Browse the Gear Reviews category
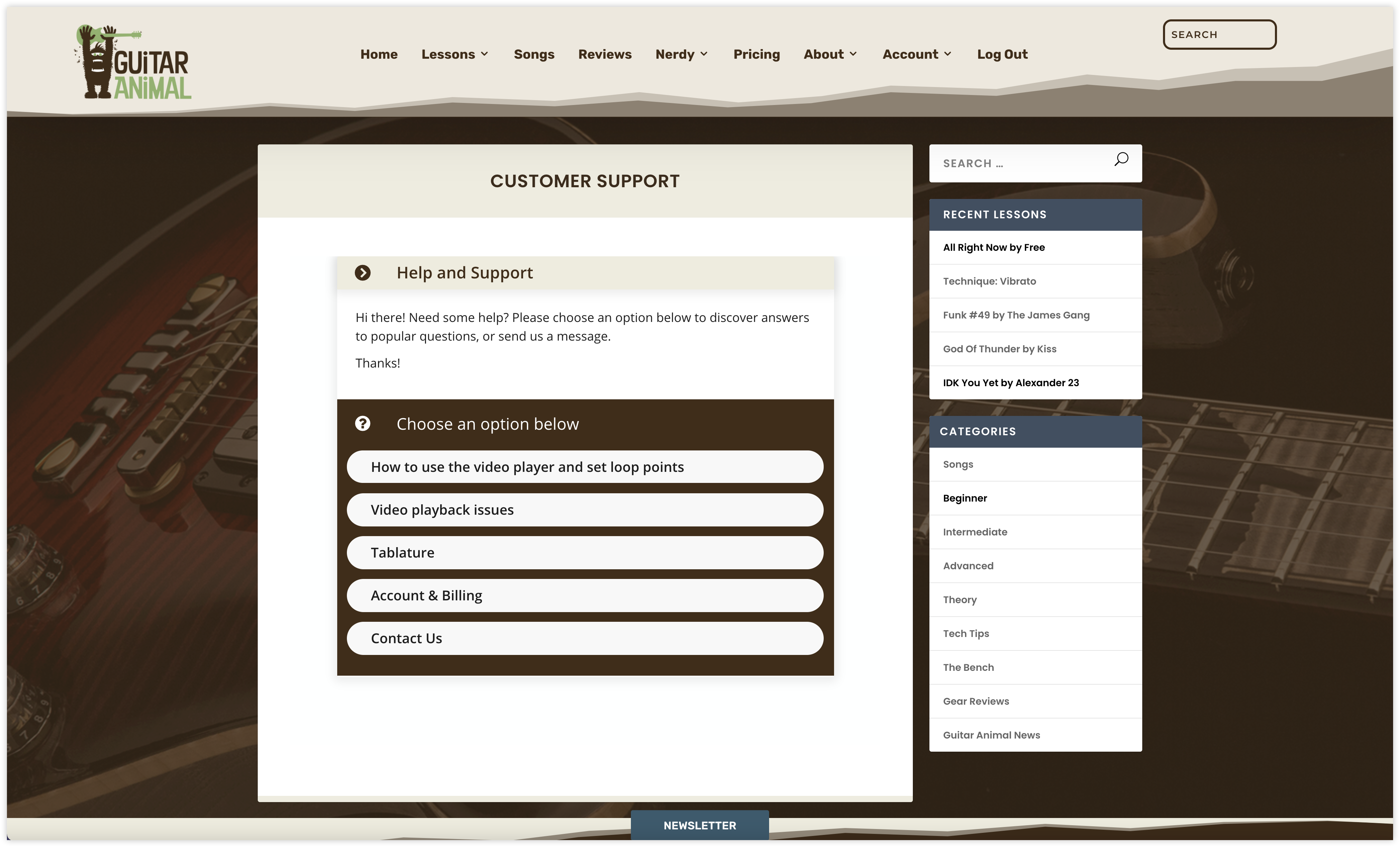Viewport: 1400px width, 847px height. tap(976, 701)
